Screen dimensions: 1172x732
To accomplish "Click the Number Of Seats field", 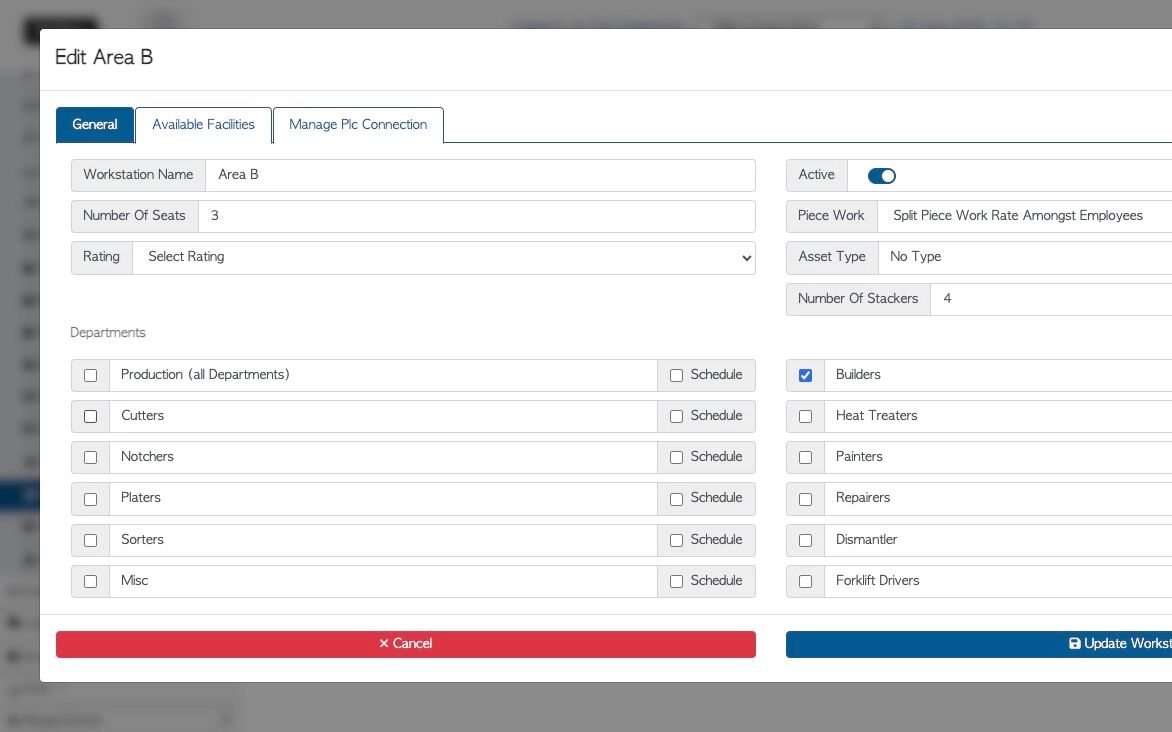I will (476, 216).
